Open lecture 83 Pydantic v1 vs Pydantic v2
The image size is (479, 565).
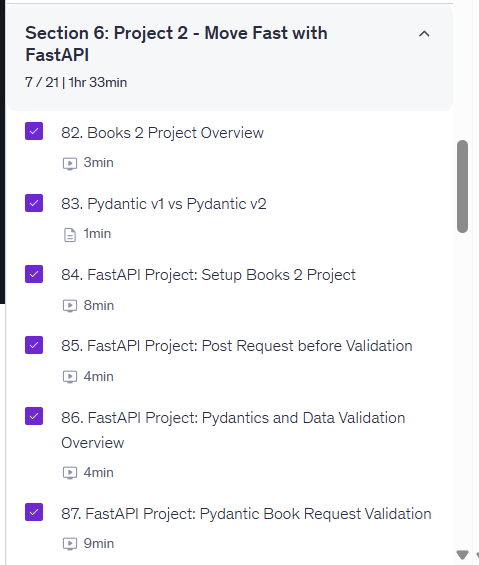pyautogui.click(x=164, y=204)
